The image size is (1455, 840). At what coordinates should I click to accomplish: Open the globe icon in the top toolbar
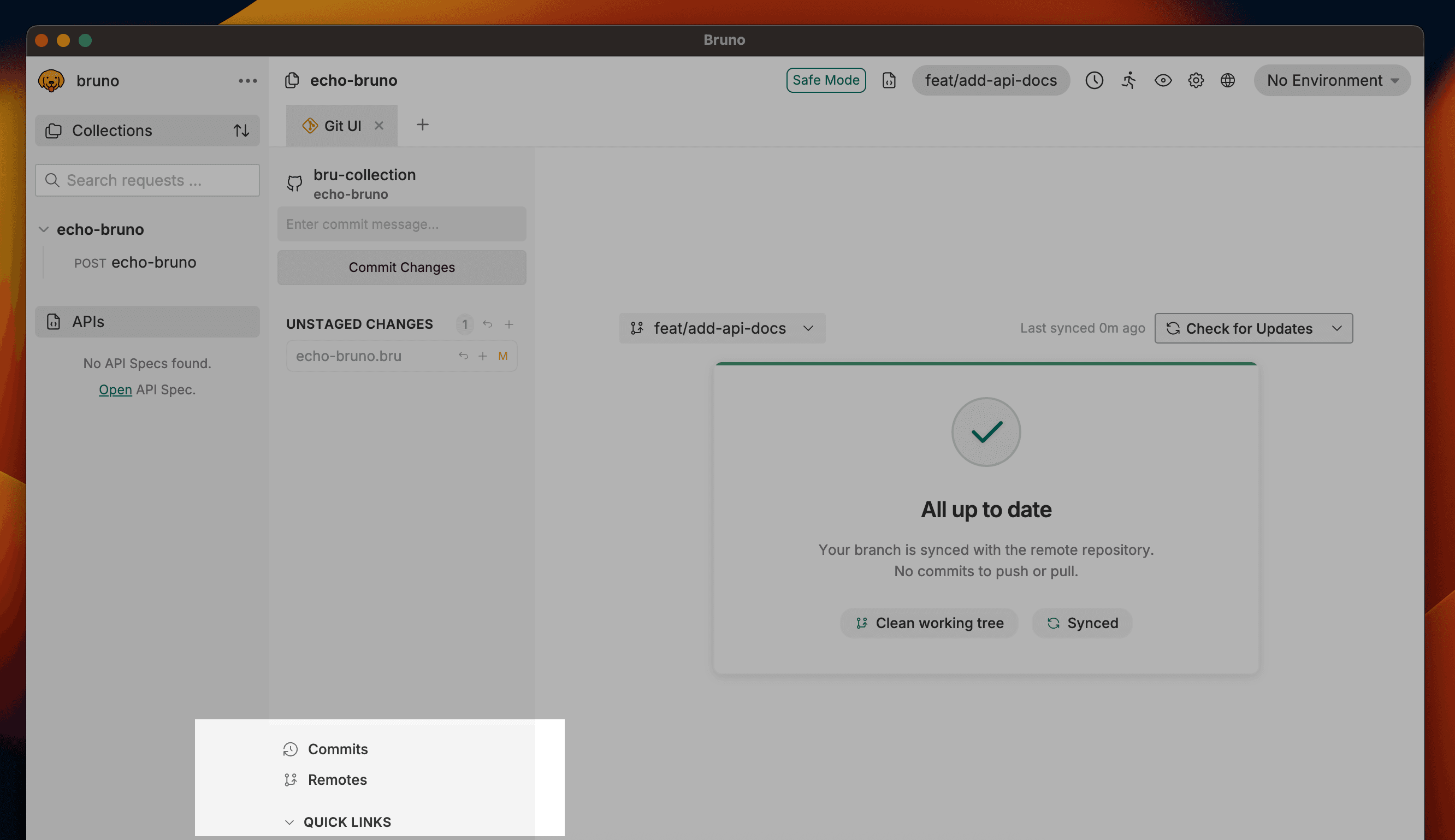(1228, 80)
